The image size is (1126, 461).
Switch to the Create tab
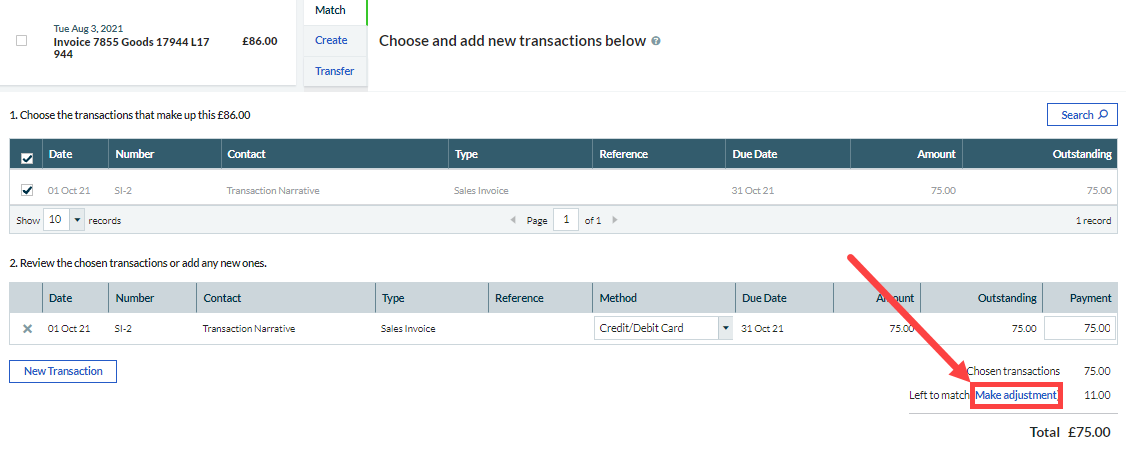[331, 40]
